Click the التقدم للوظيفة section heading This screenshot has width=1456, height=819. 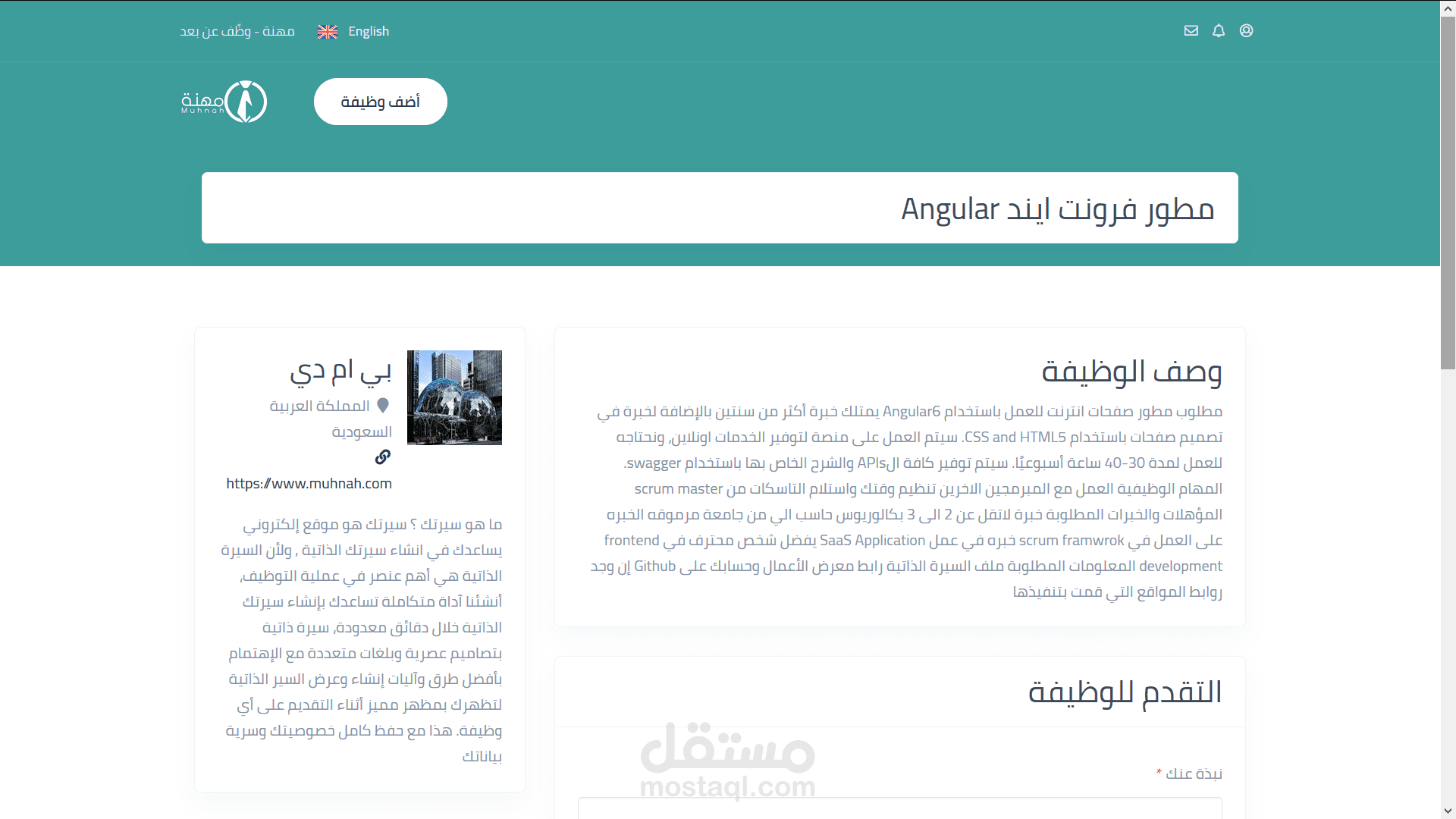click(x=1125, y=692)
